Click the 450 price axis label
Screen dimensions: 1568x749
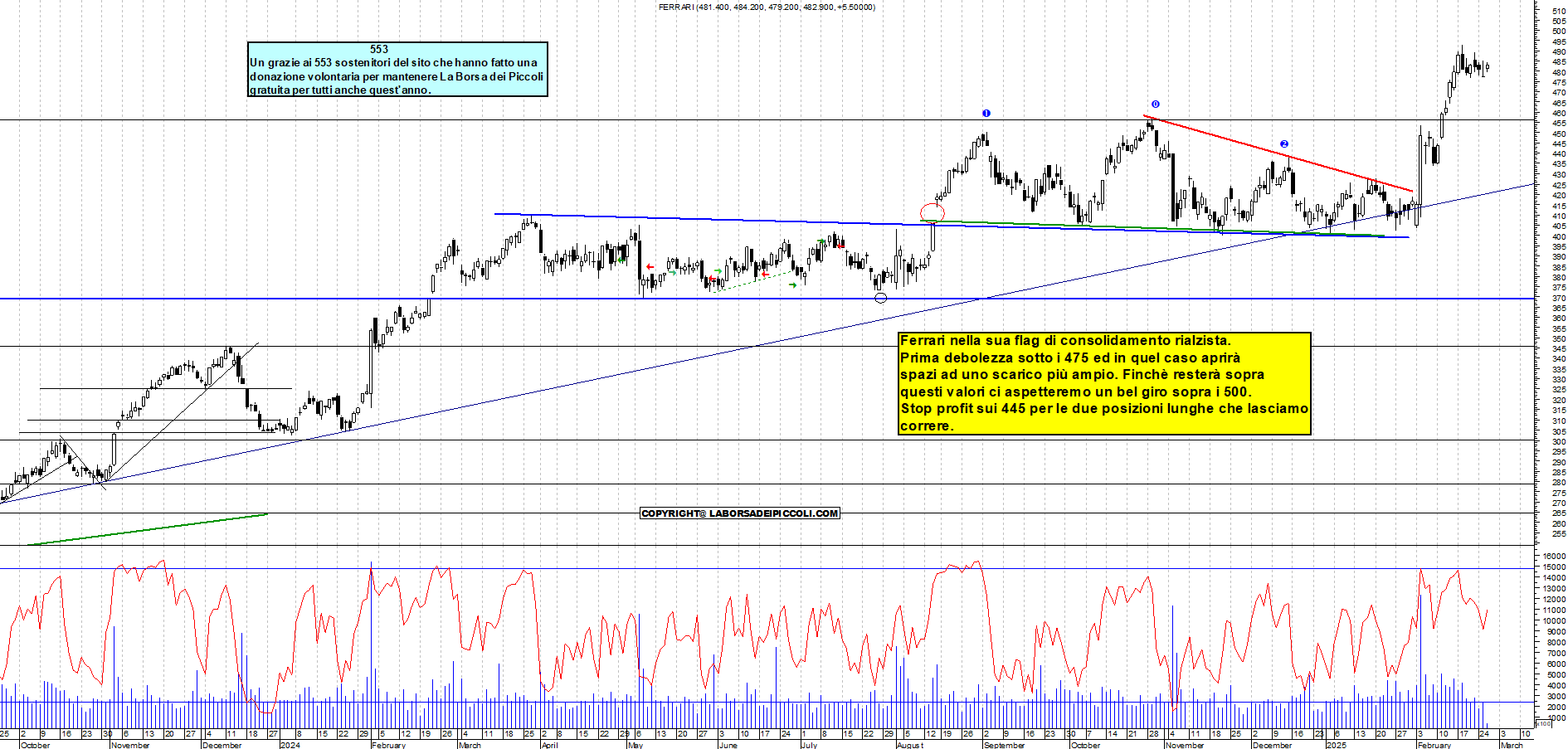click(x=1559, y=134)
